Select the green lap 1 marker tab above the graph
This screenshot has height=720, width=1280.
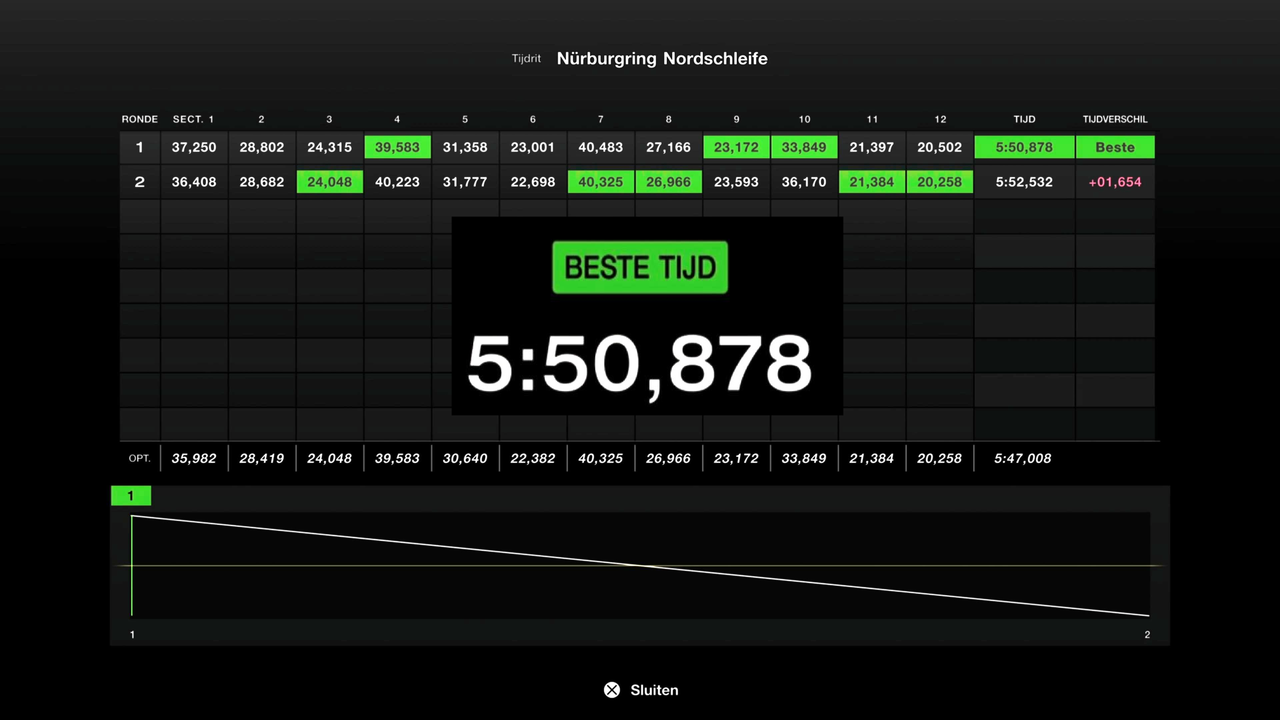click(130, 496)
